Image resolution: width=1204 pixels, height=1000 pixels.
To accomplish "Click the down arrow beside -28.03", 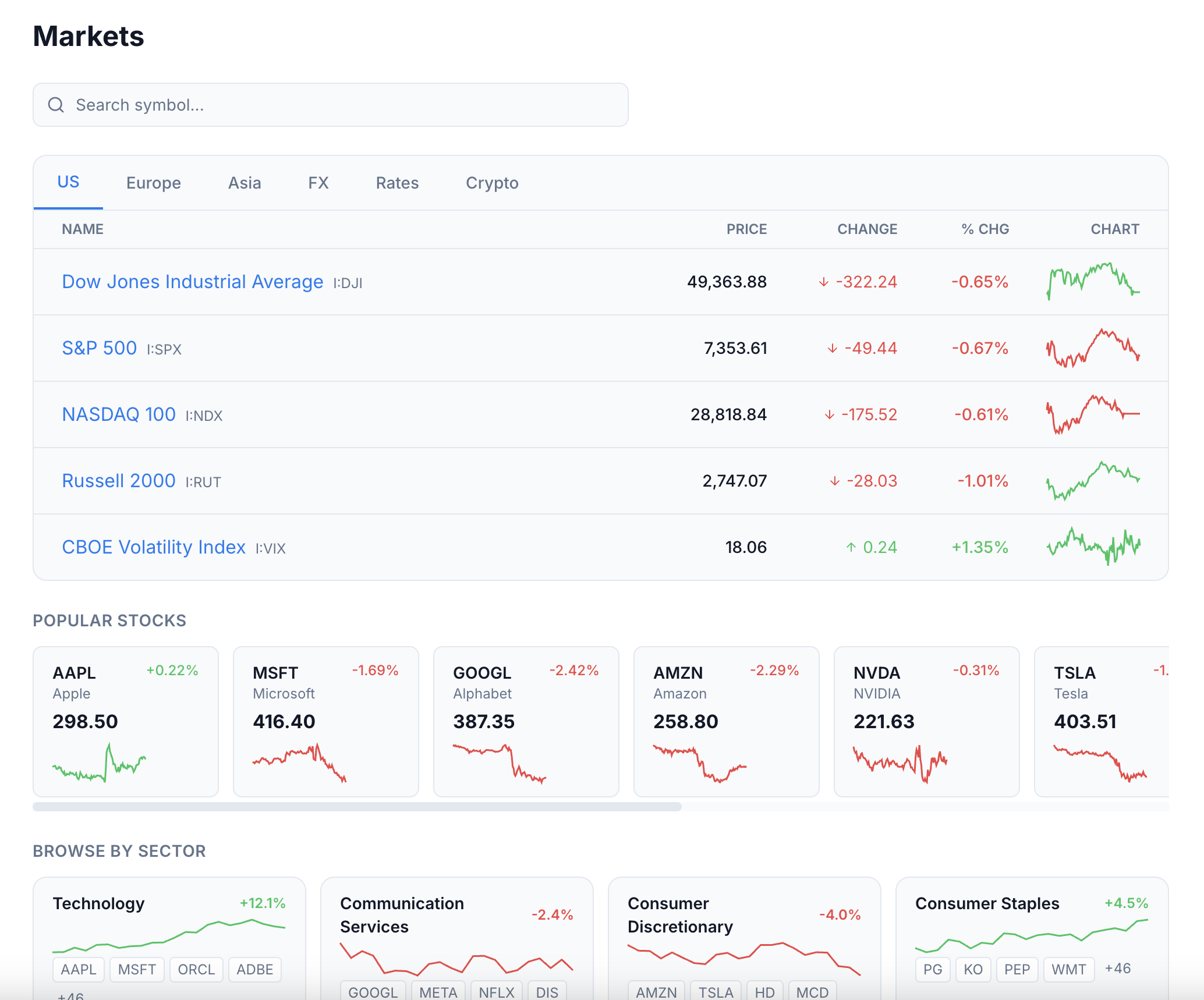I will point(835,481).
